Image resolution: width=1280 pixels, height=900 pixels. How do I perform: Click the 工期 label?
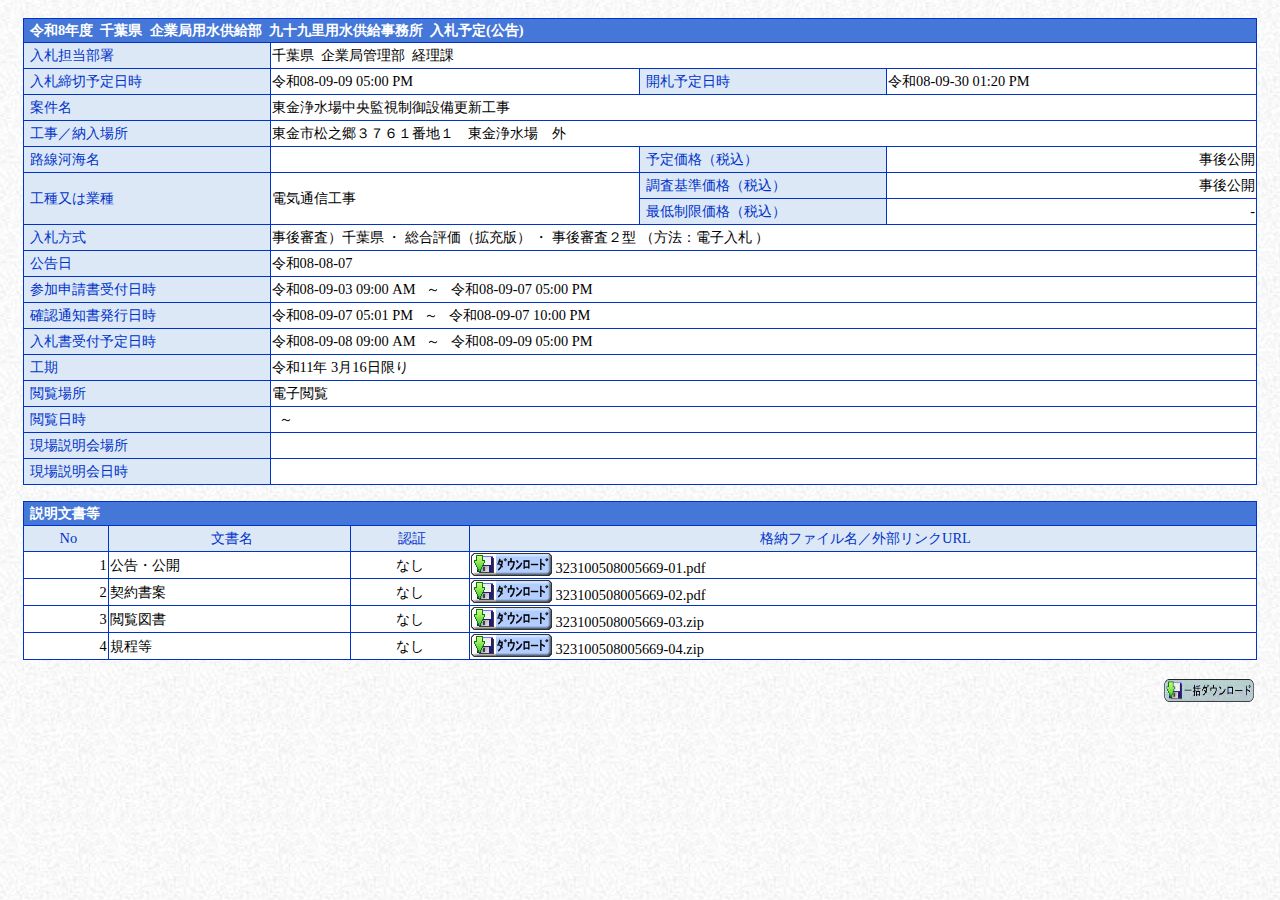147,368
